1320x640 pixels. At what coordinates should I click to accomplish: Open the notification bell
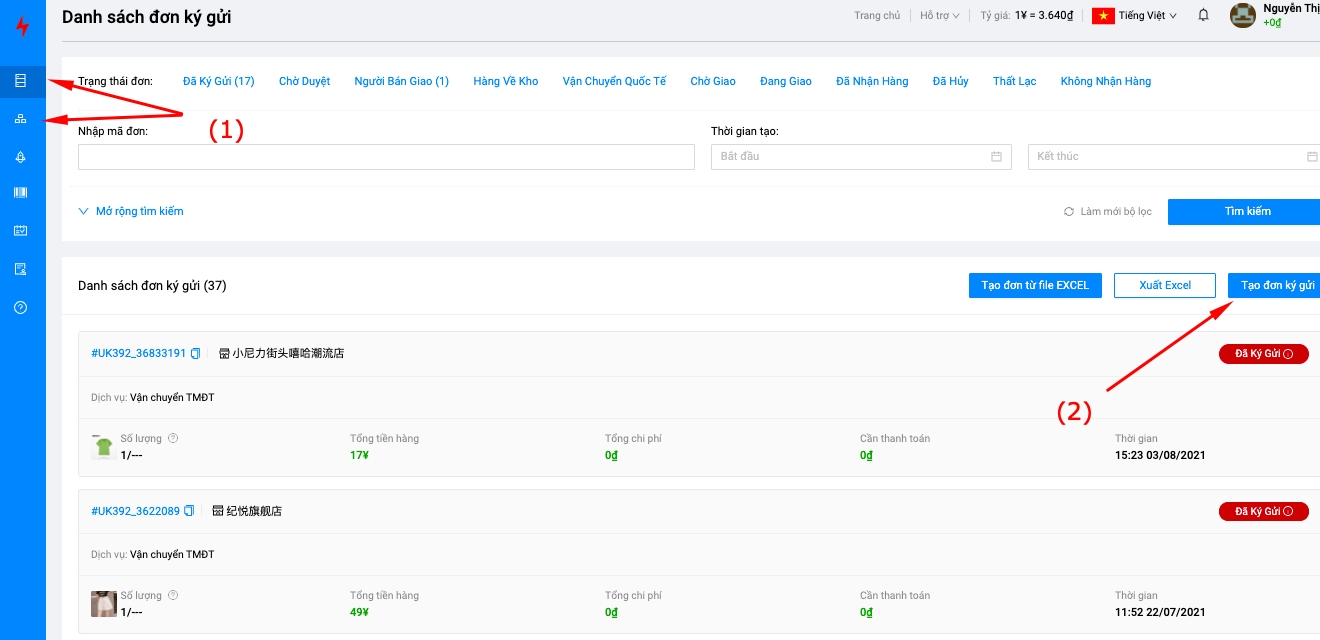point(1203,15)
